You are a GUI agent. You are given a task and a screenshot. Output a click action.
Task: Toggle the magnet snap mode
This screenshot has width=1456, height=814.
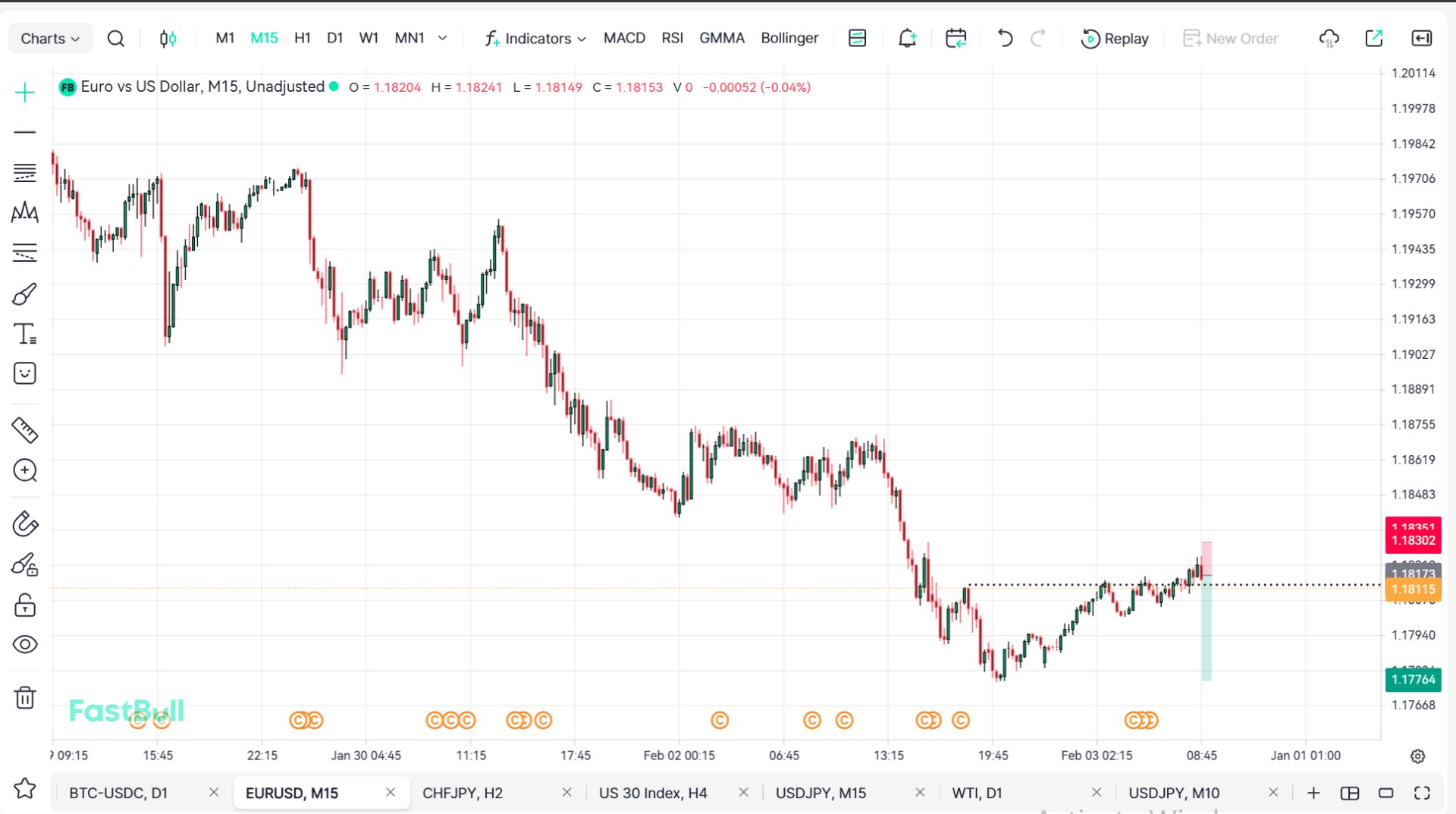click(x=24, y=524)
